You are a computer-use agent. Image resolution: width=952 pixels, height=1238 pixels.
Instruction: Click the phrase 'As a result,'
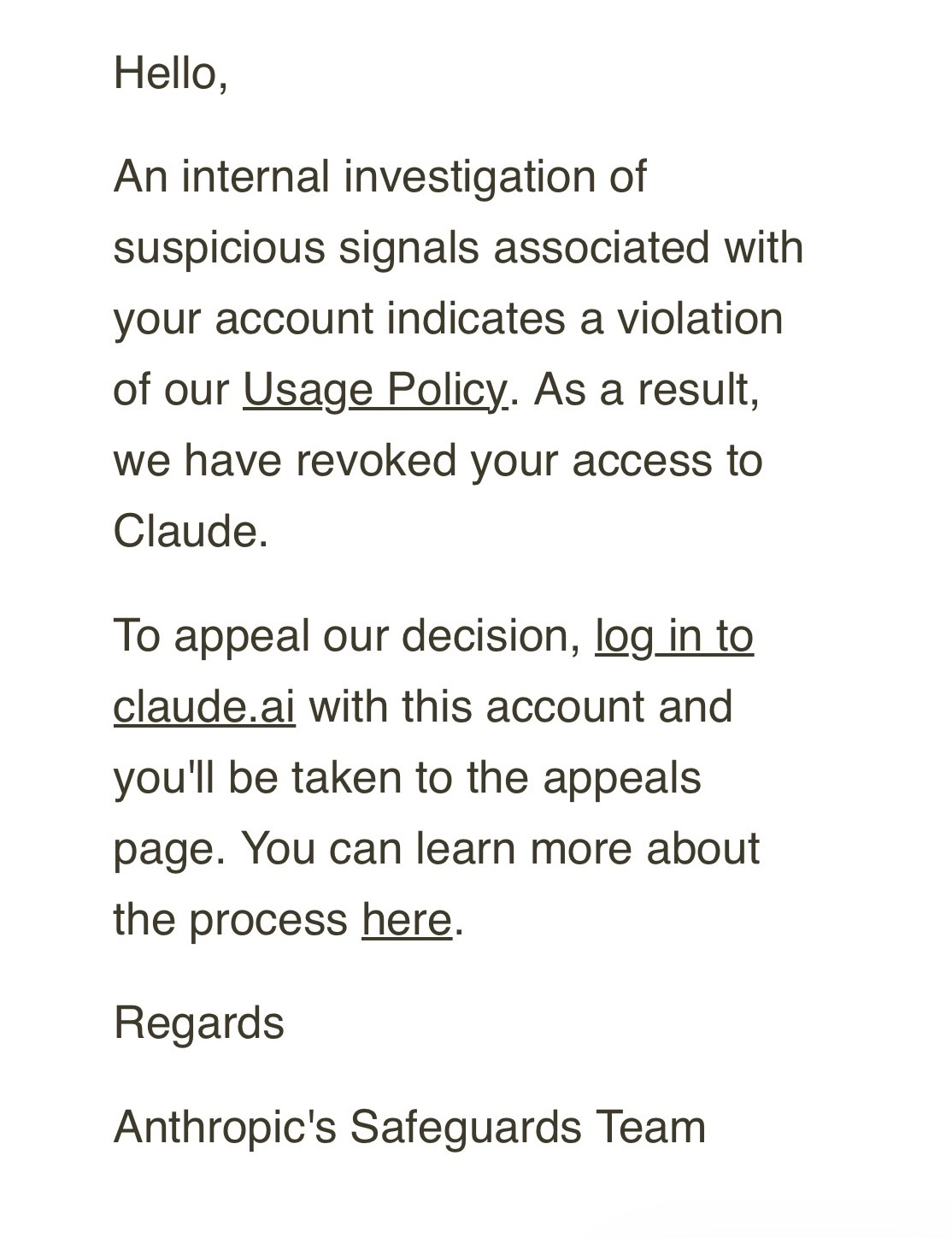[646, 390]
